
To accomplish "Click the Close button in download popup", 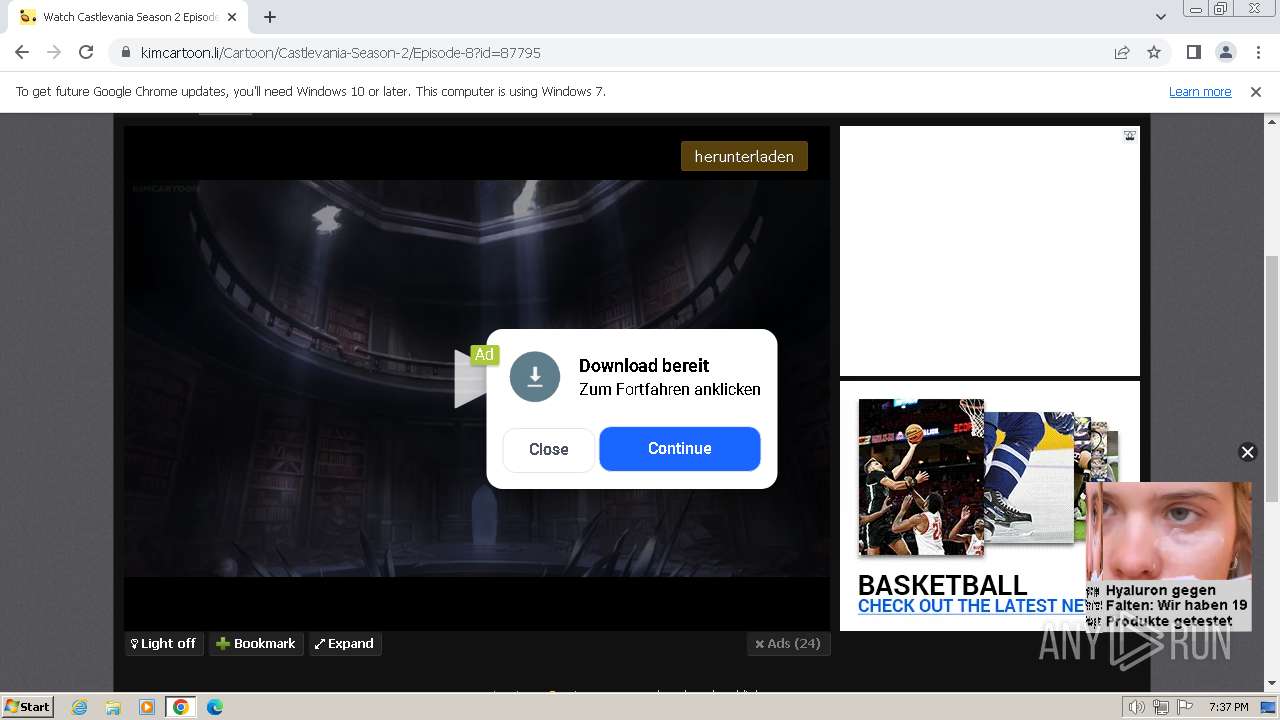I will pos(548,449).
